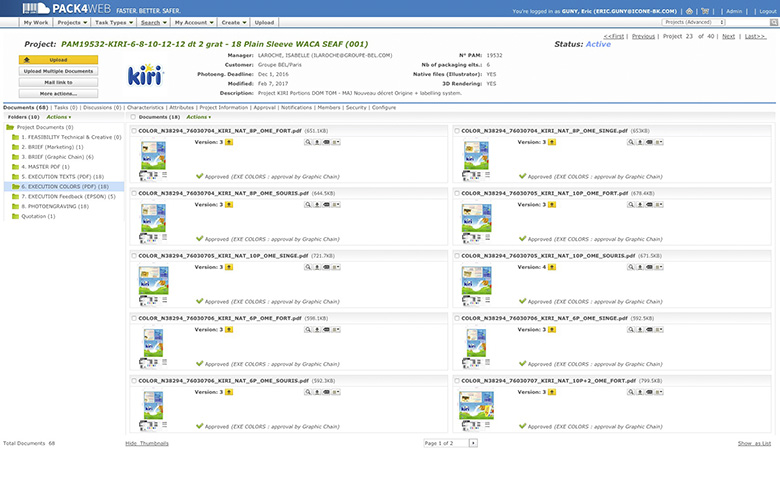Open more actions dropdown for 8P_OME_FORT.pdf
Image resolution: width=780 pixels, height=481 pixels.
tap(336, 142)
